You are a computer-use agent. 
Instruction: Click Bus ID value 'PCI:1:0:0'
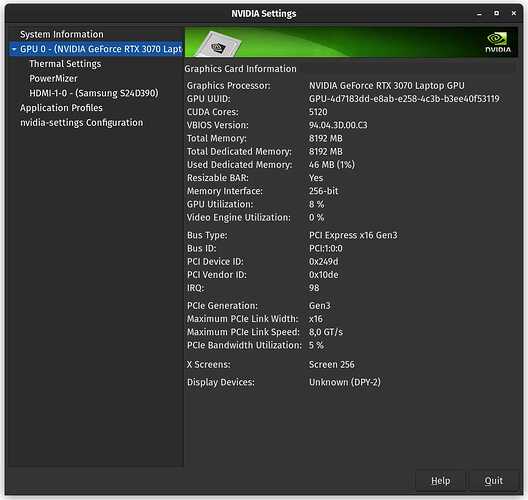click(326, 248)
